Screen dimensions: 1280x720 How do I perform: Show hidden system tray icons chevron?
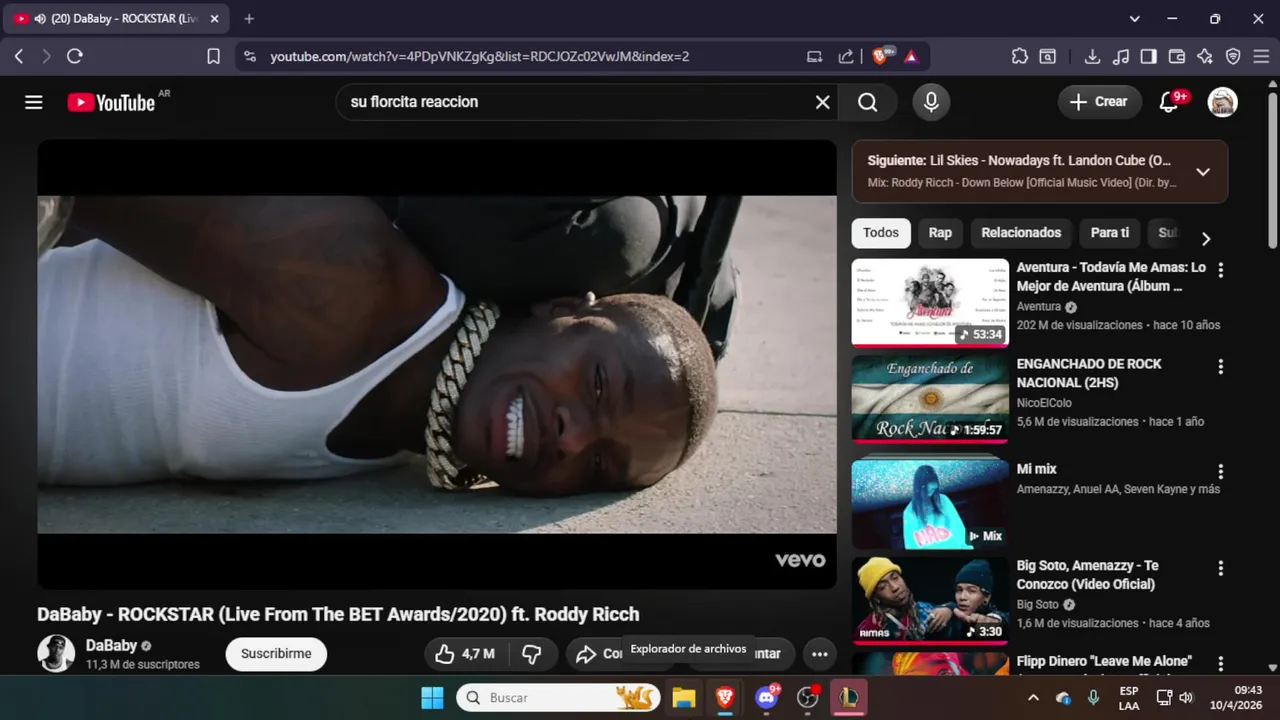coord(1033,698)
